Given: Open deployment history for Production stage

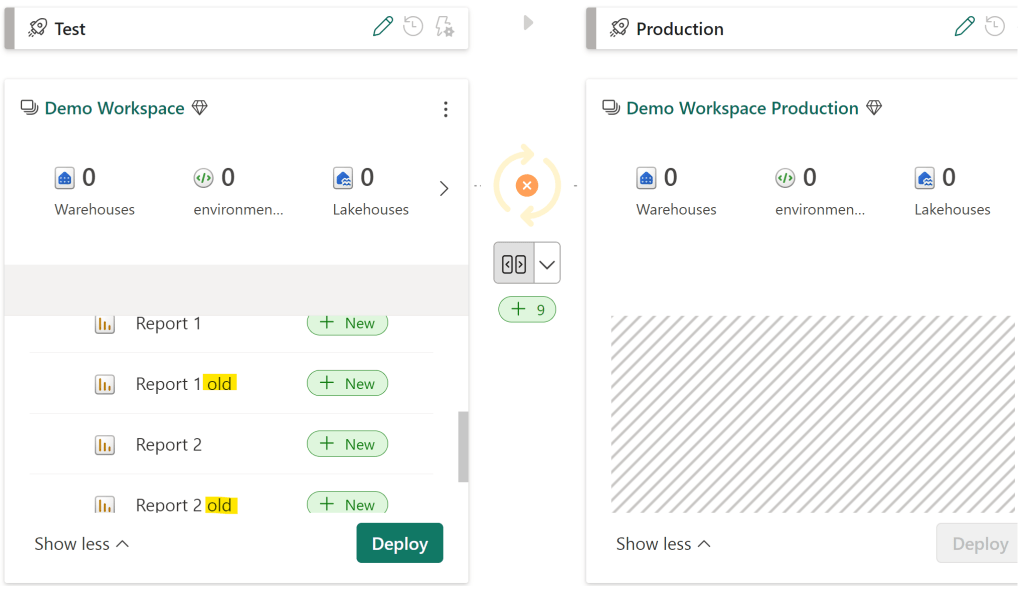Looking at the screenshot, I should pyautogui.click(x=995, y=27).
